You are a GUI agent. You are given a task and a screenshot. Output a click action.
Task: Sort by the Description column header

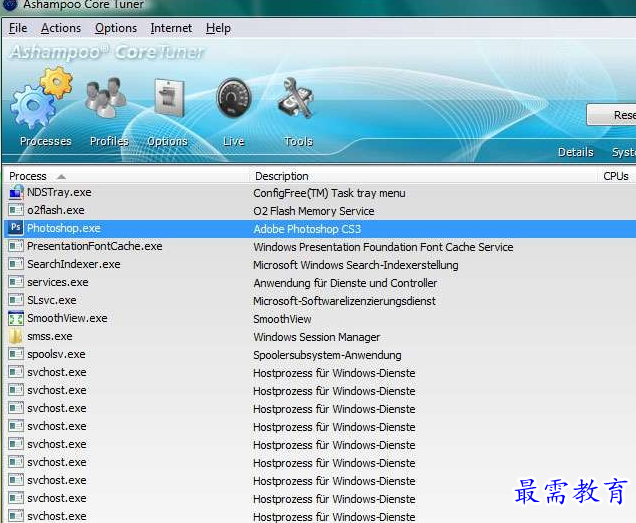point(424,176)
